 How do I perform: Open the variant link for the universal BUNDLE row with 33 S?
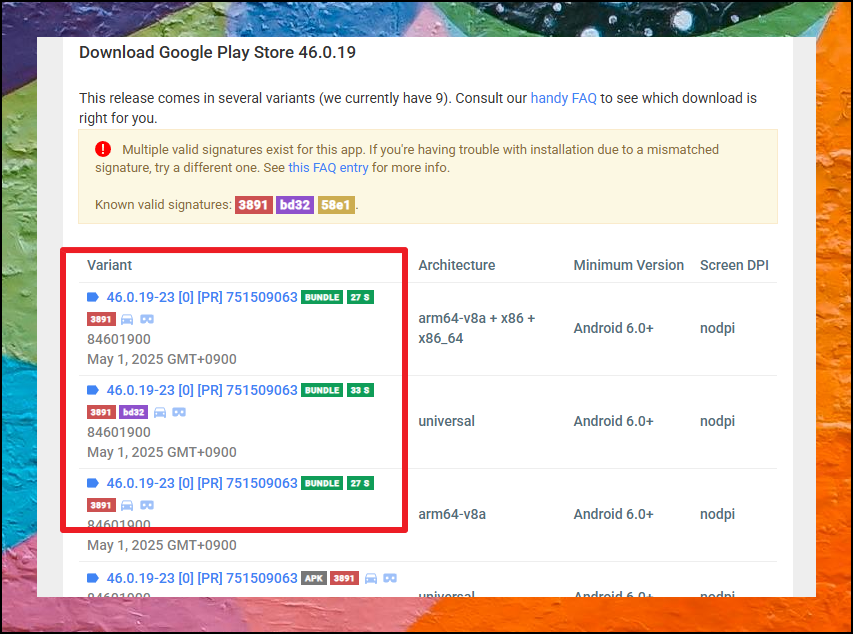(202, 390)
